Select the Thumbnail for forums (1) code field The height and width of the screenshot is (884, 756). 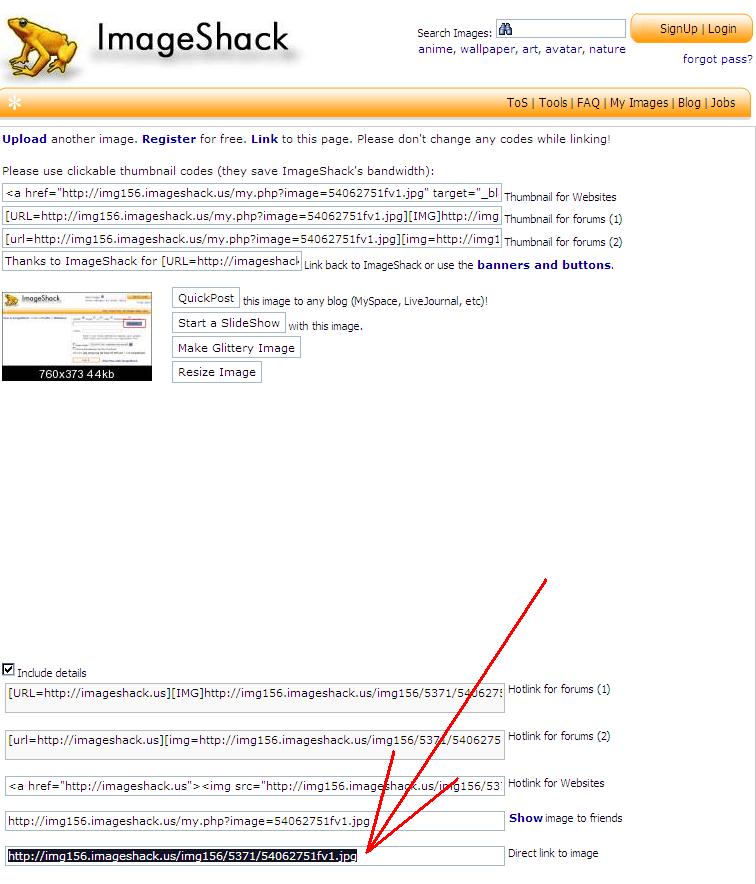[x=252, y=216]
